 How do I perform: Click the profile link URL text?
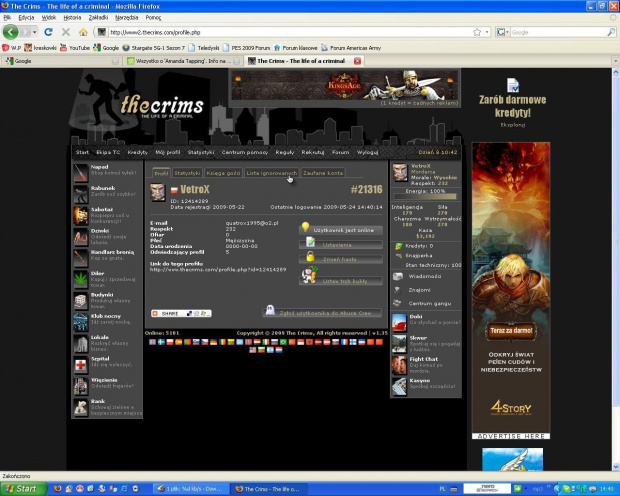[218, 269]
